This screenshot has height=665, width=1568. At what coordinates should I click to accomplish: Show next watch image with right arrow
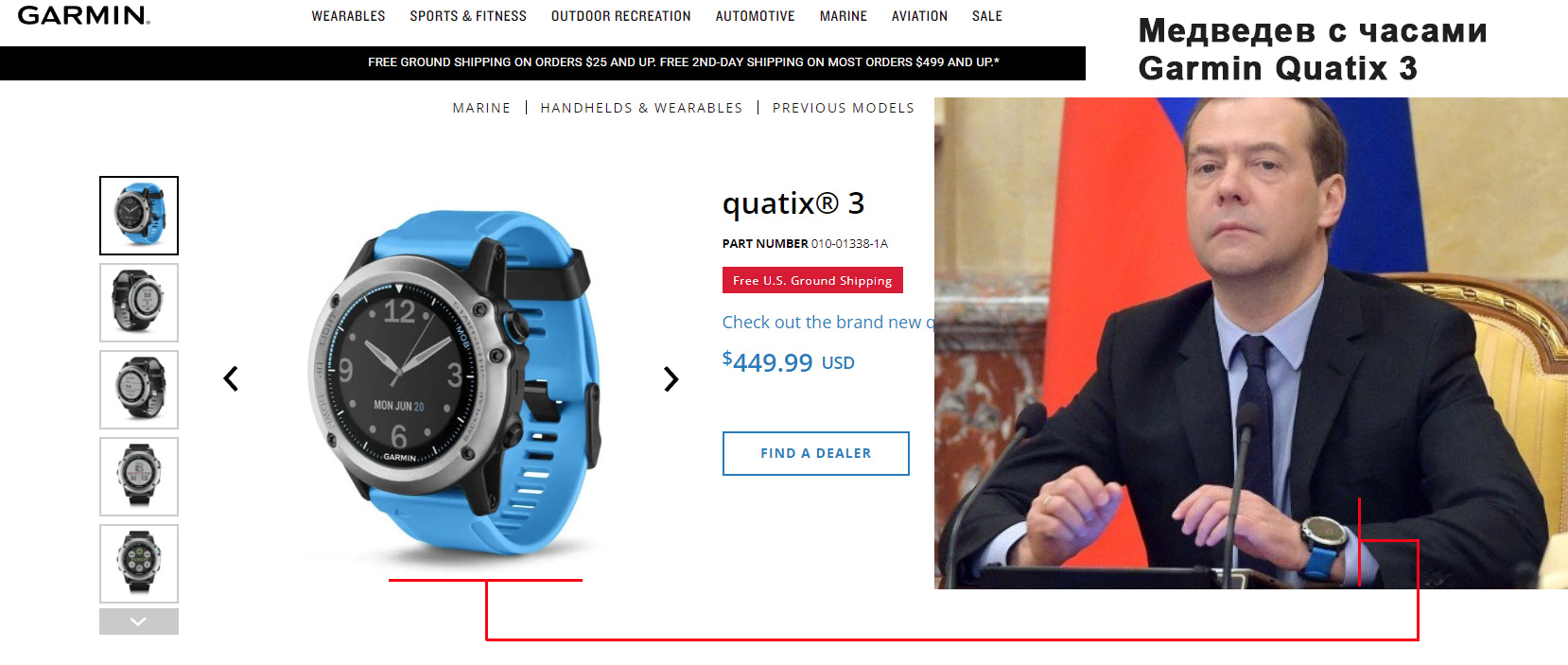click(671, 378)
